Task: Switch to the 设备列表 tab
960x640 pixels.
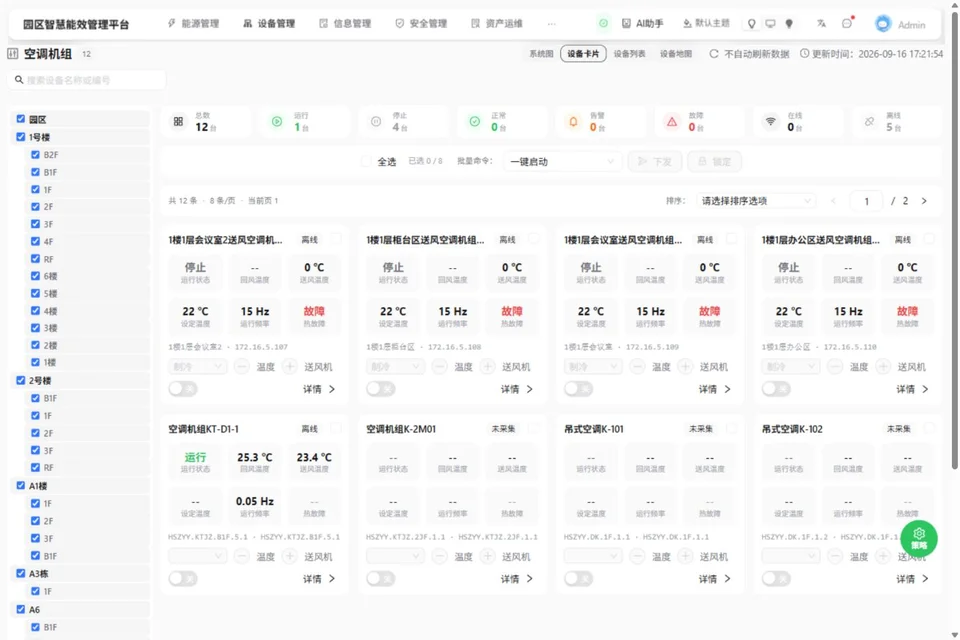Action: [629, 54]
